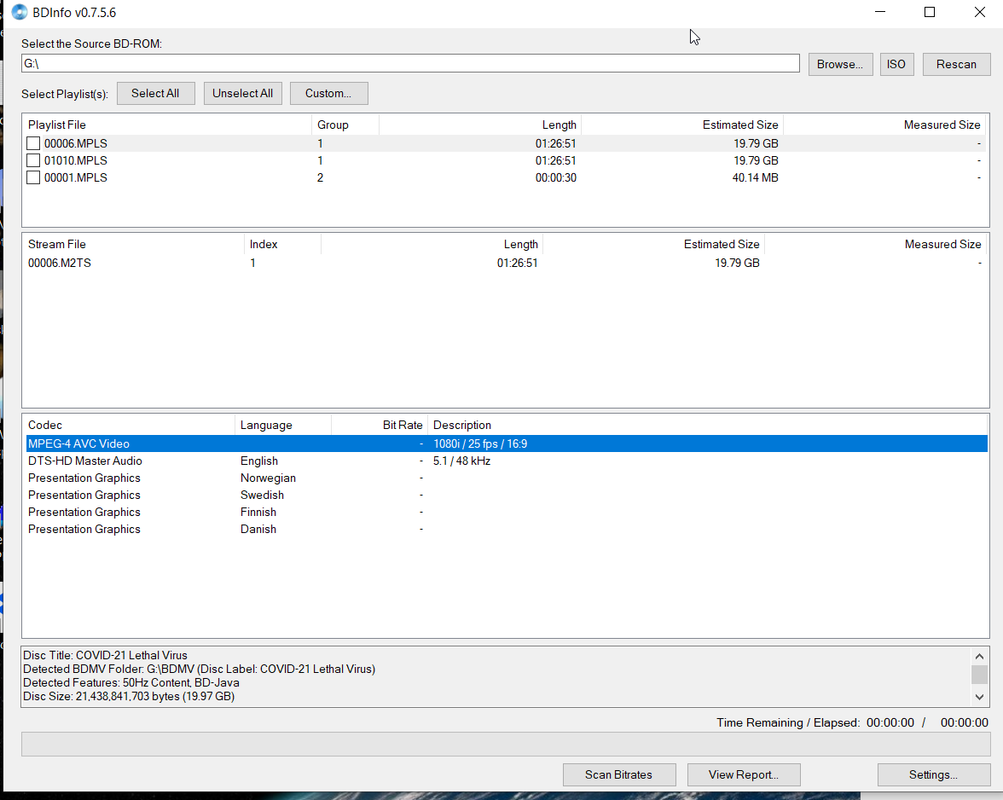Select the Norwegian Presentation Graphics row
This screenshot has height=800, width=1003.
[x=507, y=478]
